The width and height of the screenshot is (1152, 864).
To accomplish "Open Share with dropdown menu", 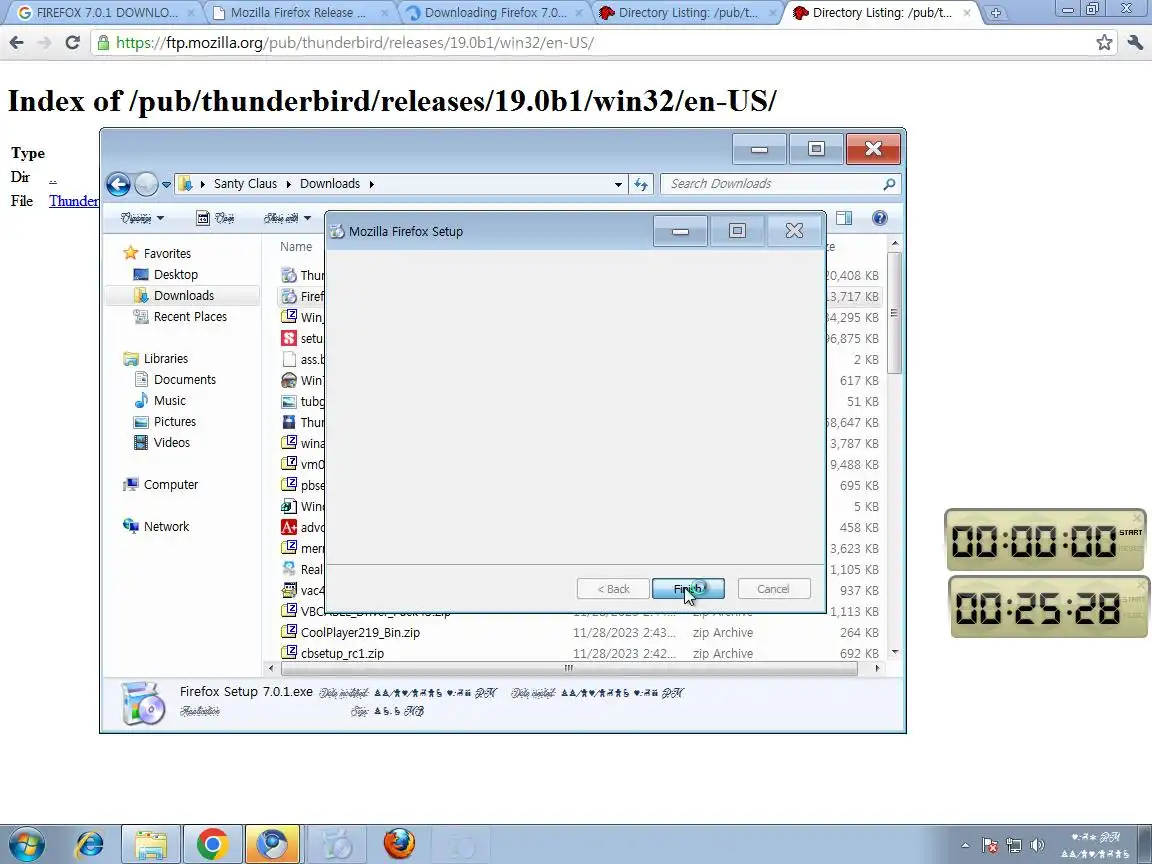I will (x=287, y=218).
